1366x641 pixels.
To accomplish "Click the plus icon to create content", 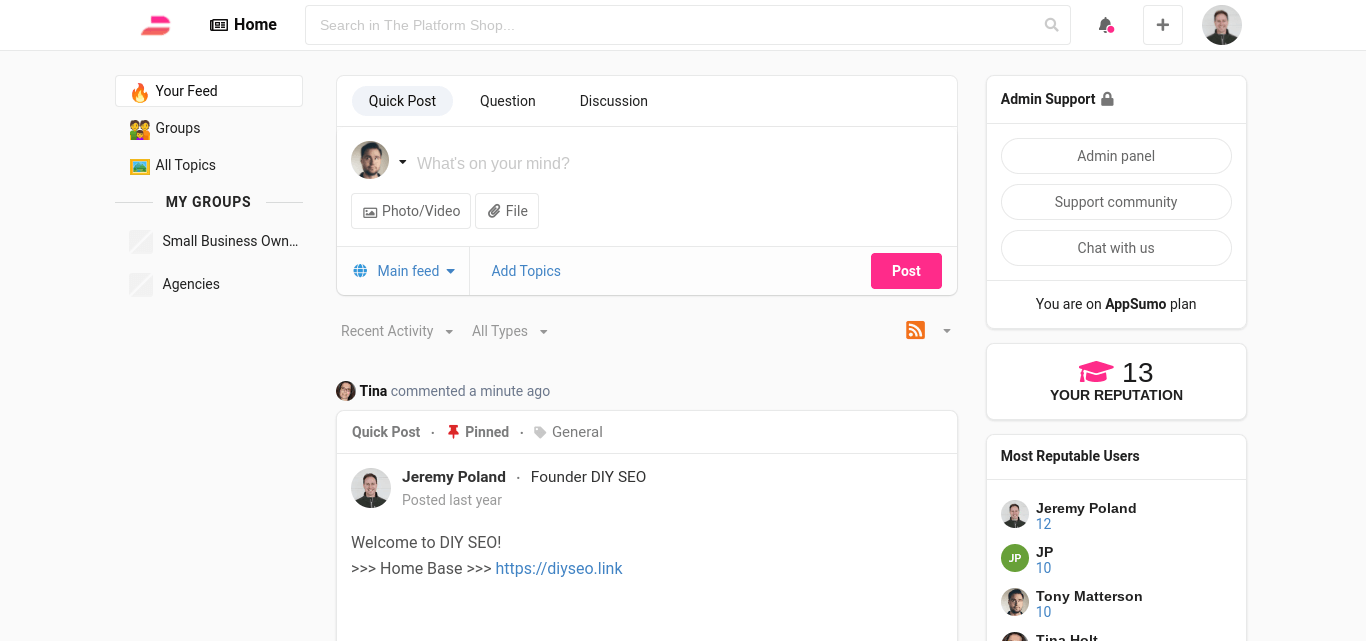I will click(1162, 24).
